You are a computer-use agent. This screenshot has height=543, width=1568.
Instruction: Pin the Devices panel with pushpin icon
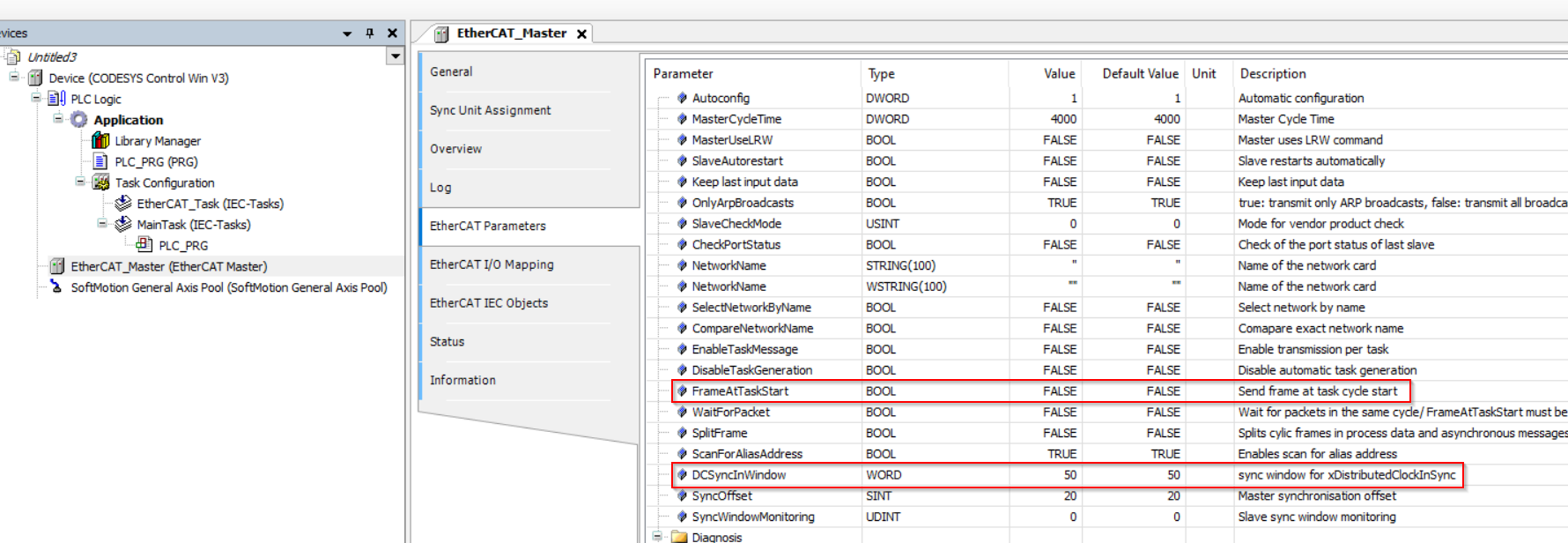coord(370,33)
